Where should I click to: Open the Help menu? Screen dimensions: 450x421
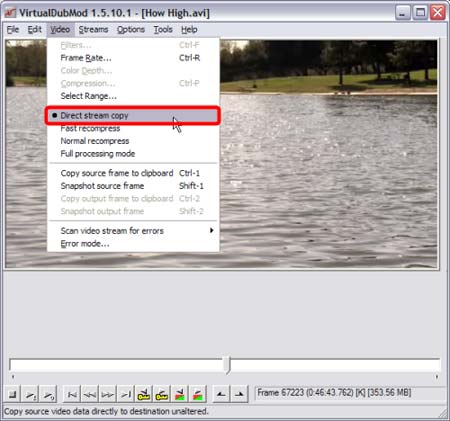coord(189,30)
